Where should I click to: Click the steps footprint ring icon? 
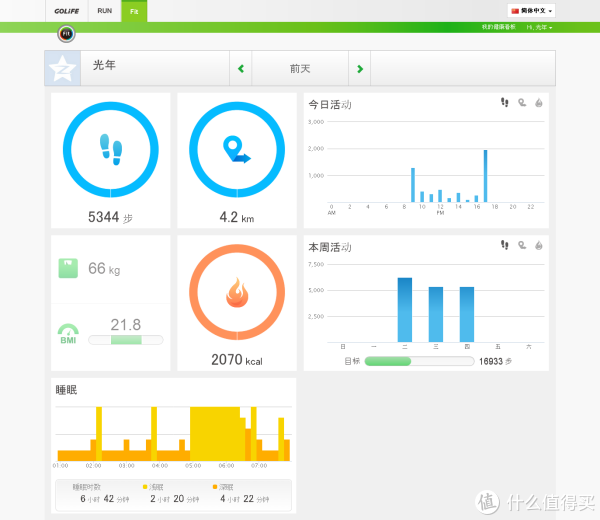111,150
